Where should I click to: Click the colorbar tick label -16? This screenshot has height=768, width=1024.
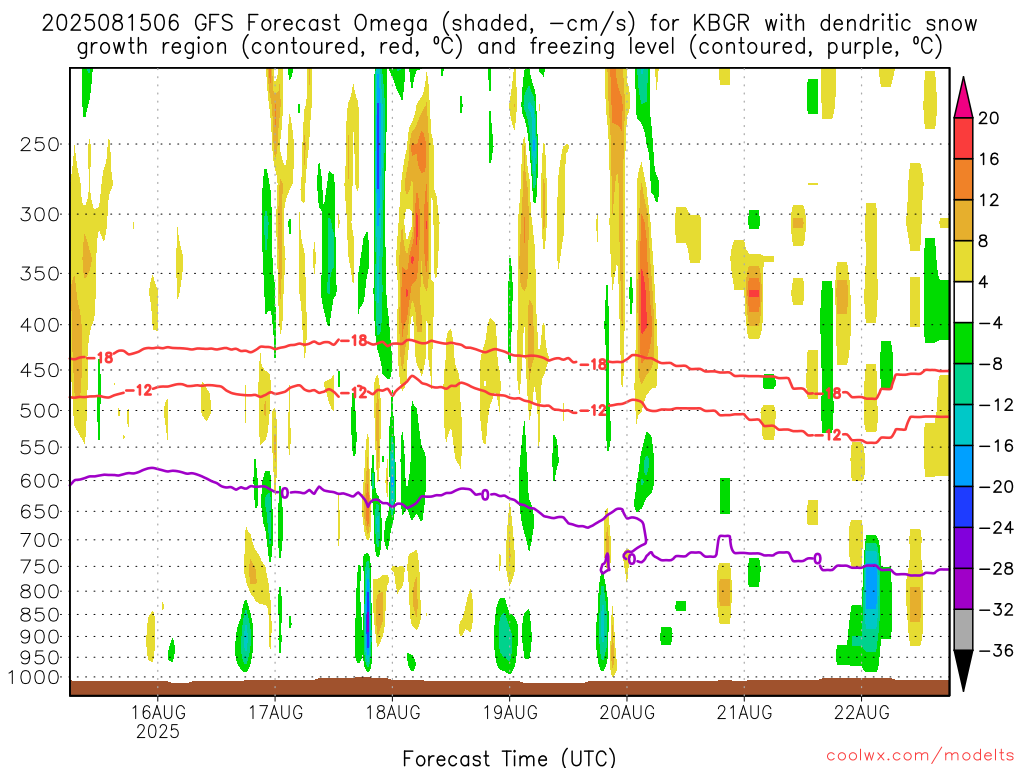pyautogui.click(x=996, y=445)
